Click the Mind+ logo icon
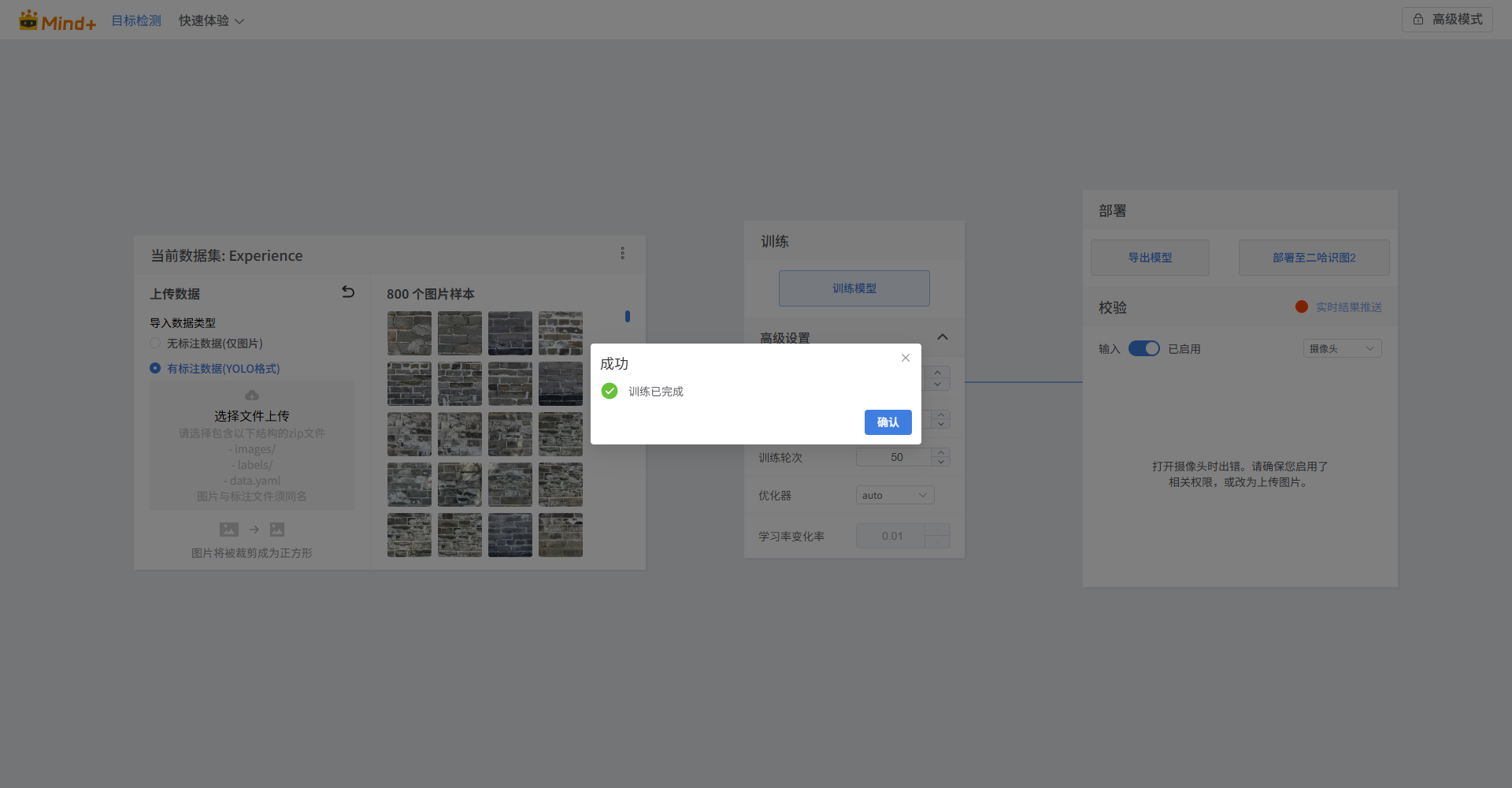The image size is (1512, 788). tap(29, 20)
